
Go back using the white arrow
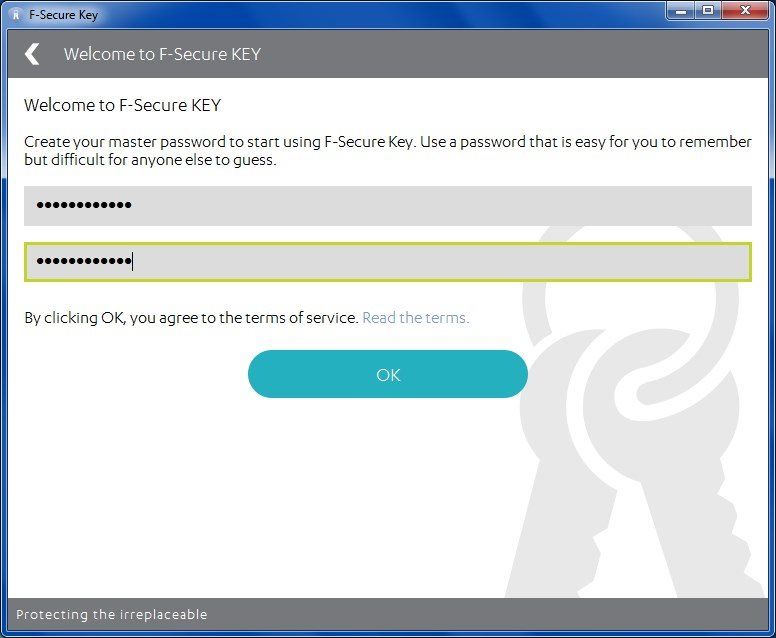pos(32,54)
